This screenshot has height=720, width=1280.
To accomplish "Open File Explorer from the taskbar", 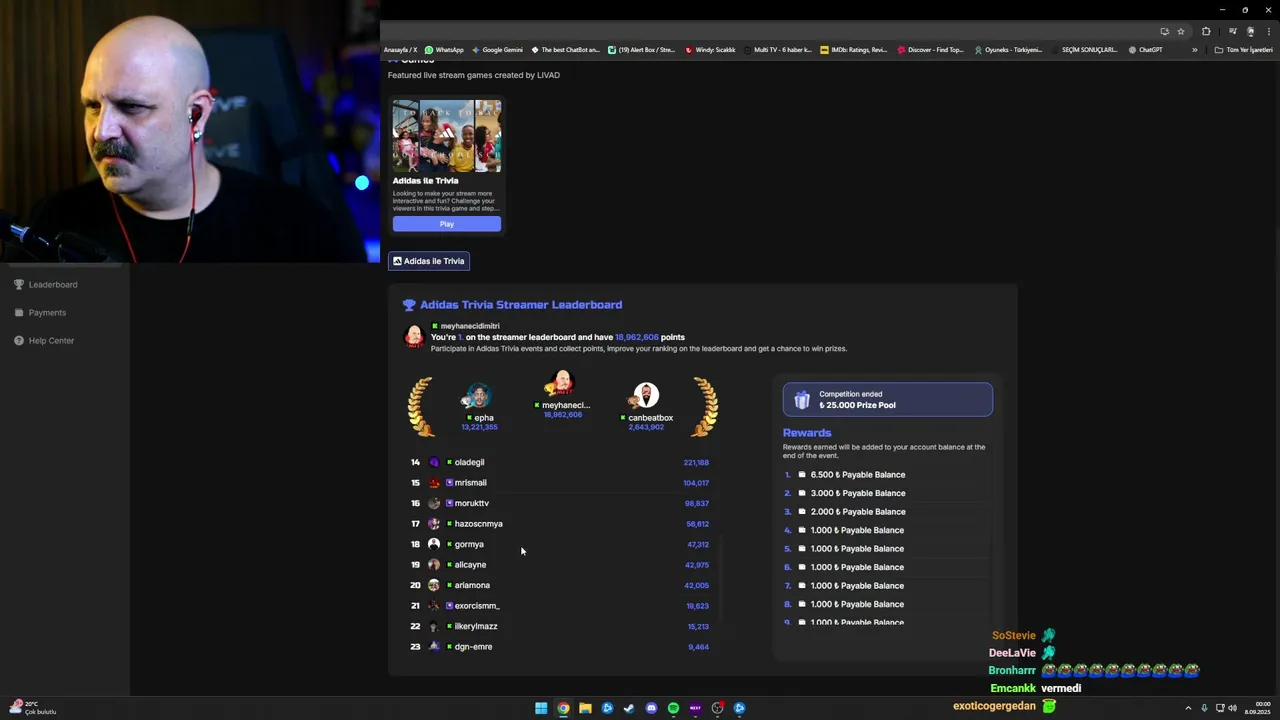I will pos(585,708).
